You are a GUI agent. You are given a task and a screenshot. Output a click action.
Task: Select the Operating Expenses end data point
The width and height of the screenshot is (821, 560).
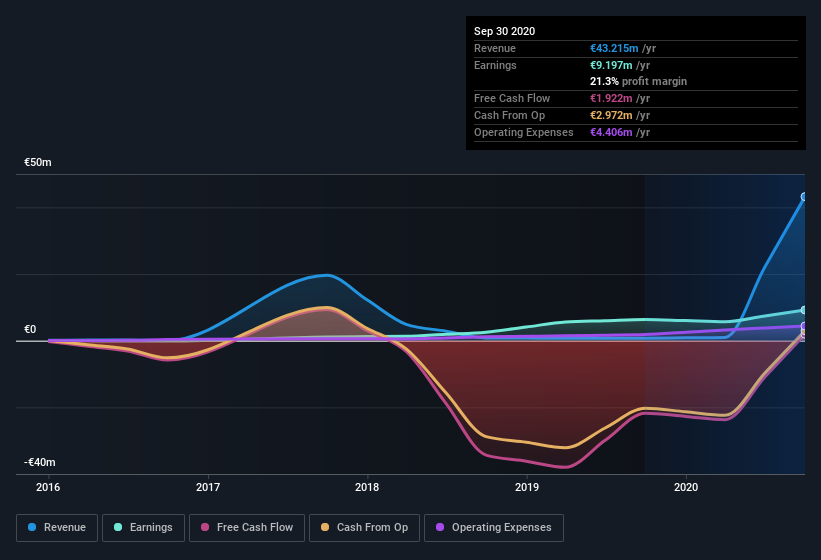click(804, 326)
